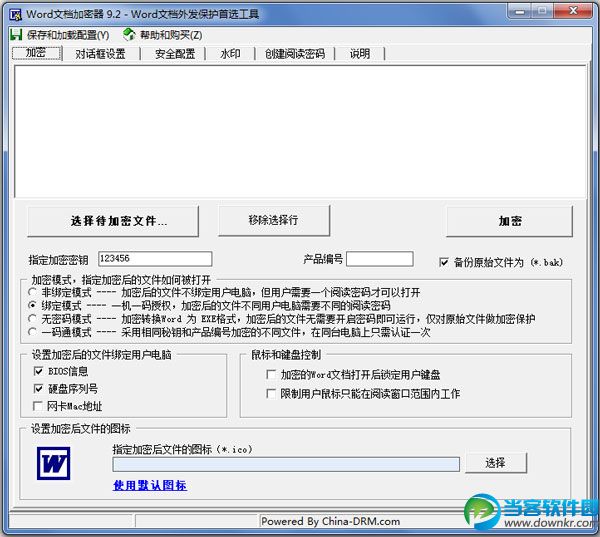This screenshot has height=537, width=600.
Task: Open the 创建阅读密码 tab
Action: tap(295, 54)
